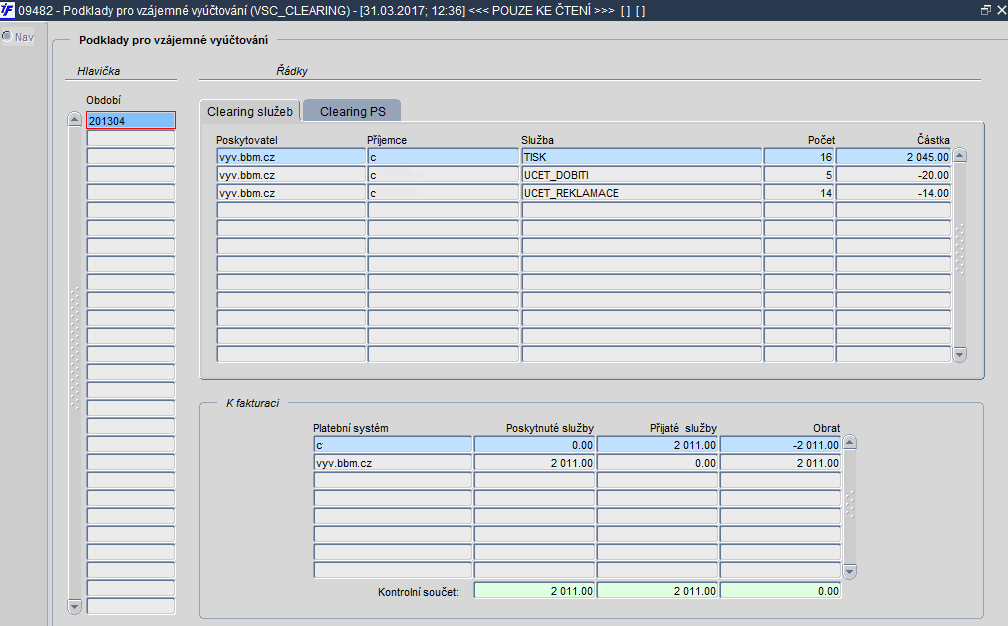Click Přijaté služby value 2 011.00 first row
This screenshot has height=626, width=1008.
click(x=657, y=445)
